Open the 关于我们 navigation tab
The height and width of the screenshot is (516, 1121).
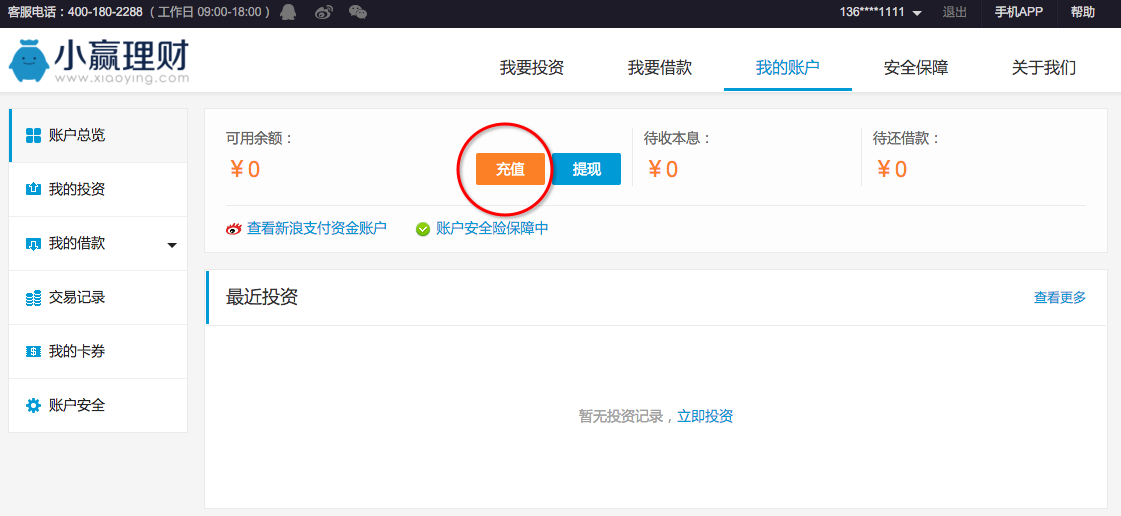[1044, 68]
